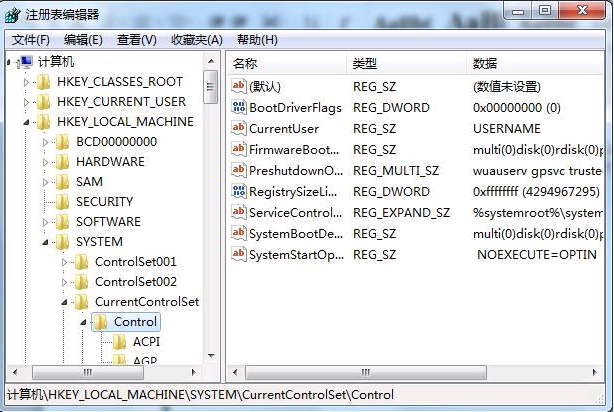Viewport: 614px width, 412px height.
Task: Sort by the 数据 column header
Action: point(535,63)
